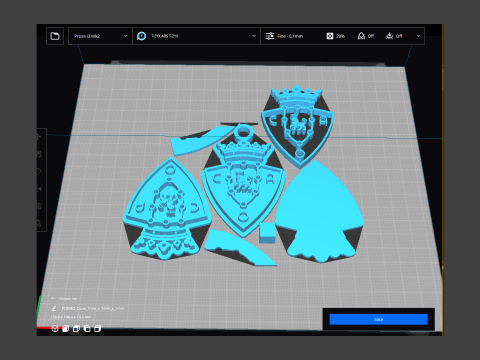Open the Prusa i3 Mk2 printer dropdown
480x360 pixels.
100,36
